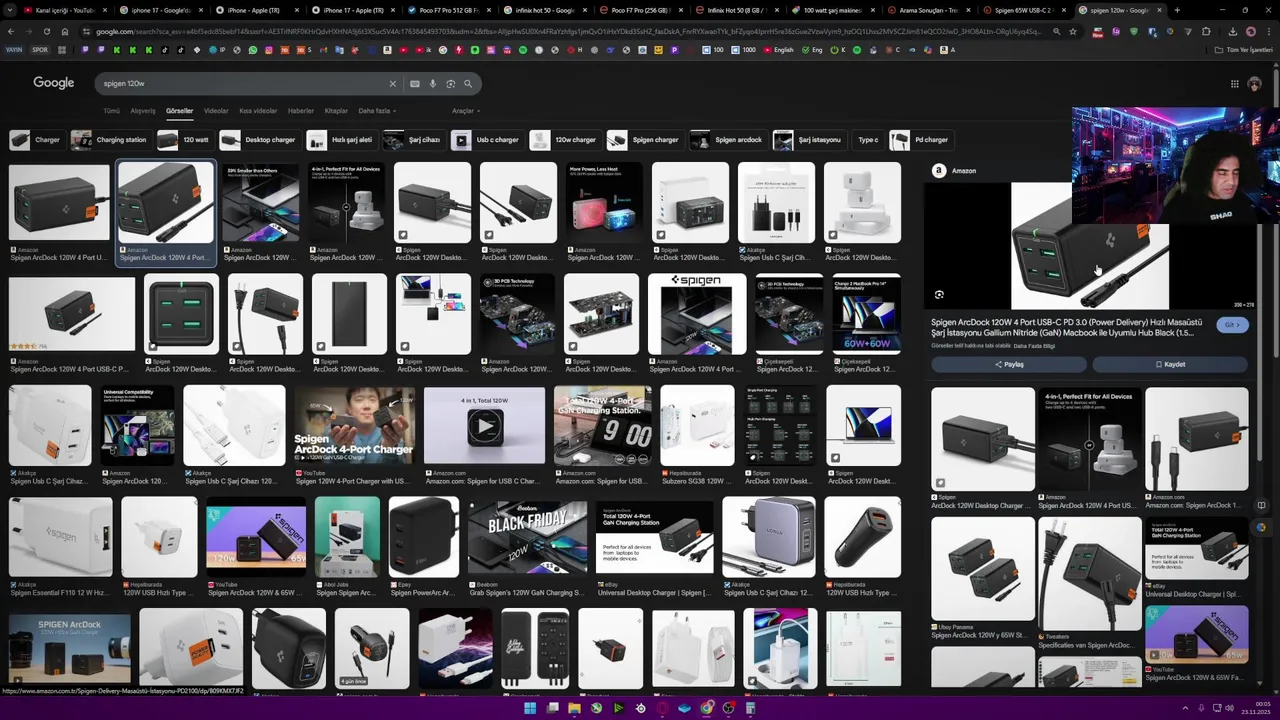Open Chrome icon on taskbar
This screenshot has width=1280, height=720.
(707, 708)
